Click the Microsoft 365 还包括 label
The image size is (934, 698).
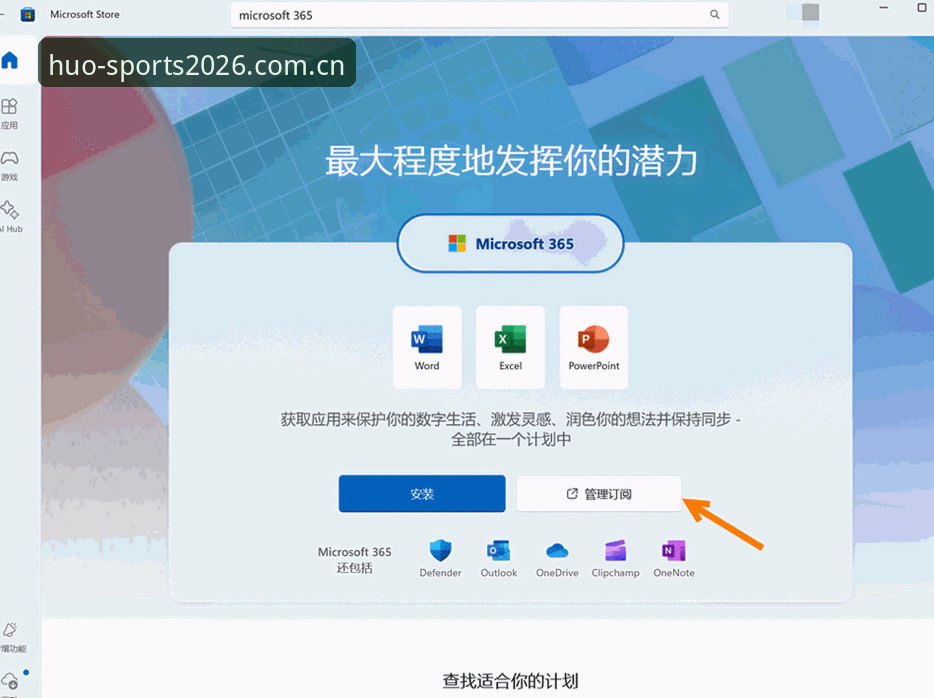[x=354, y=560]
